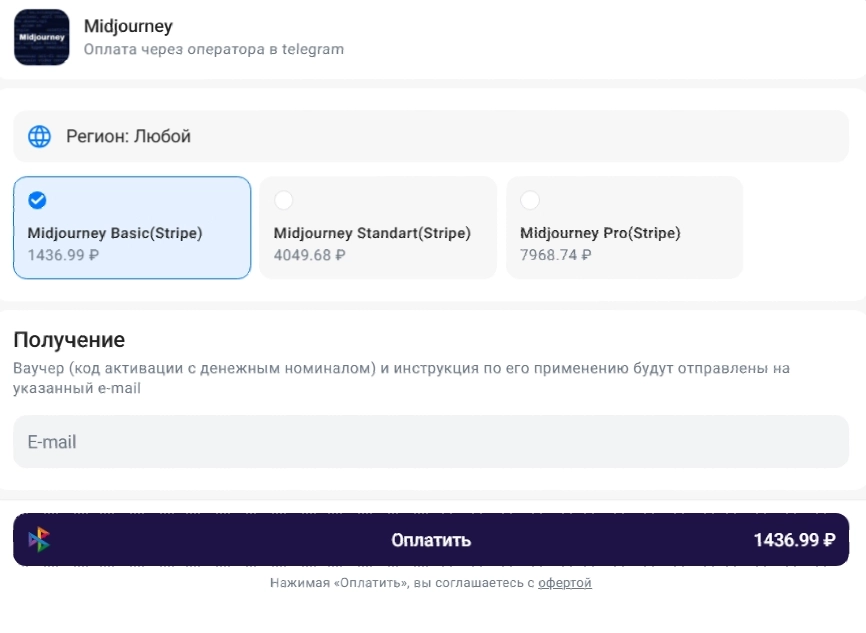
Task: Click the 1436.99 ₽ total on pay button
Action: click(x=794, y=540)
